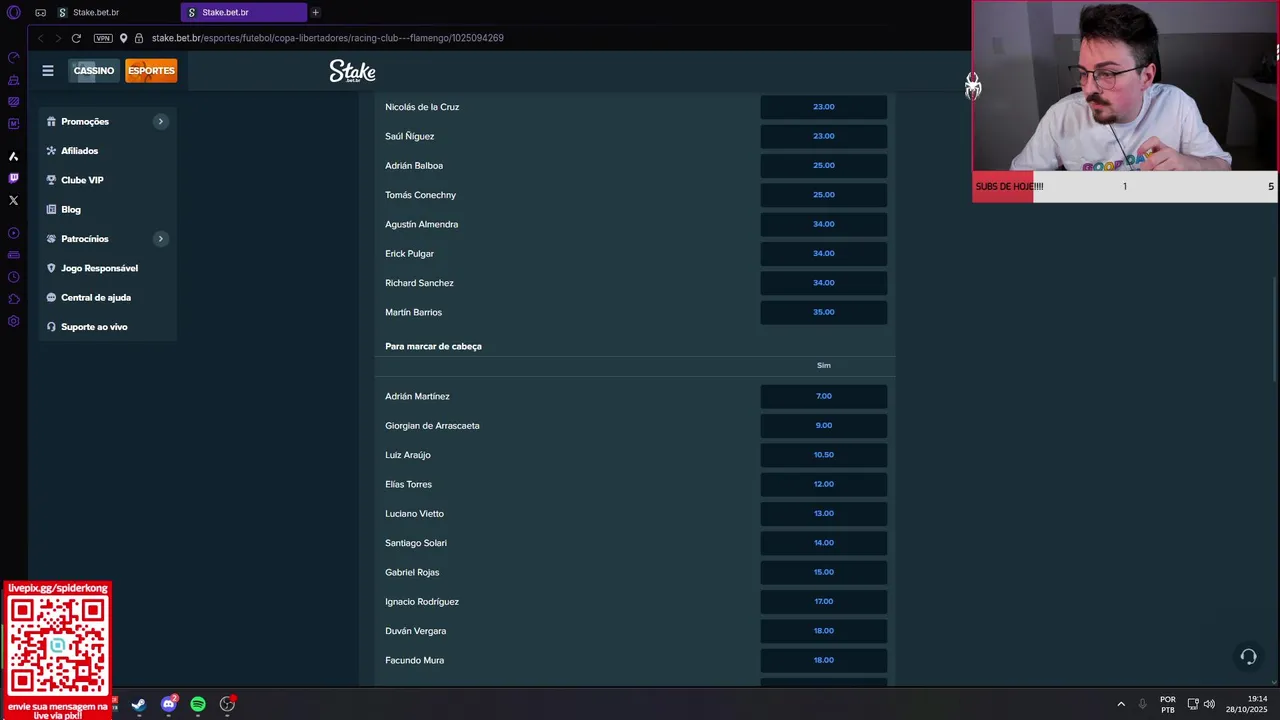The height and width of the screenshot is (720, 1280).
Task: Select Erick Pulgar odds 34.00
Action: point(823,253)
